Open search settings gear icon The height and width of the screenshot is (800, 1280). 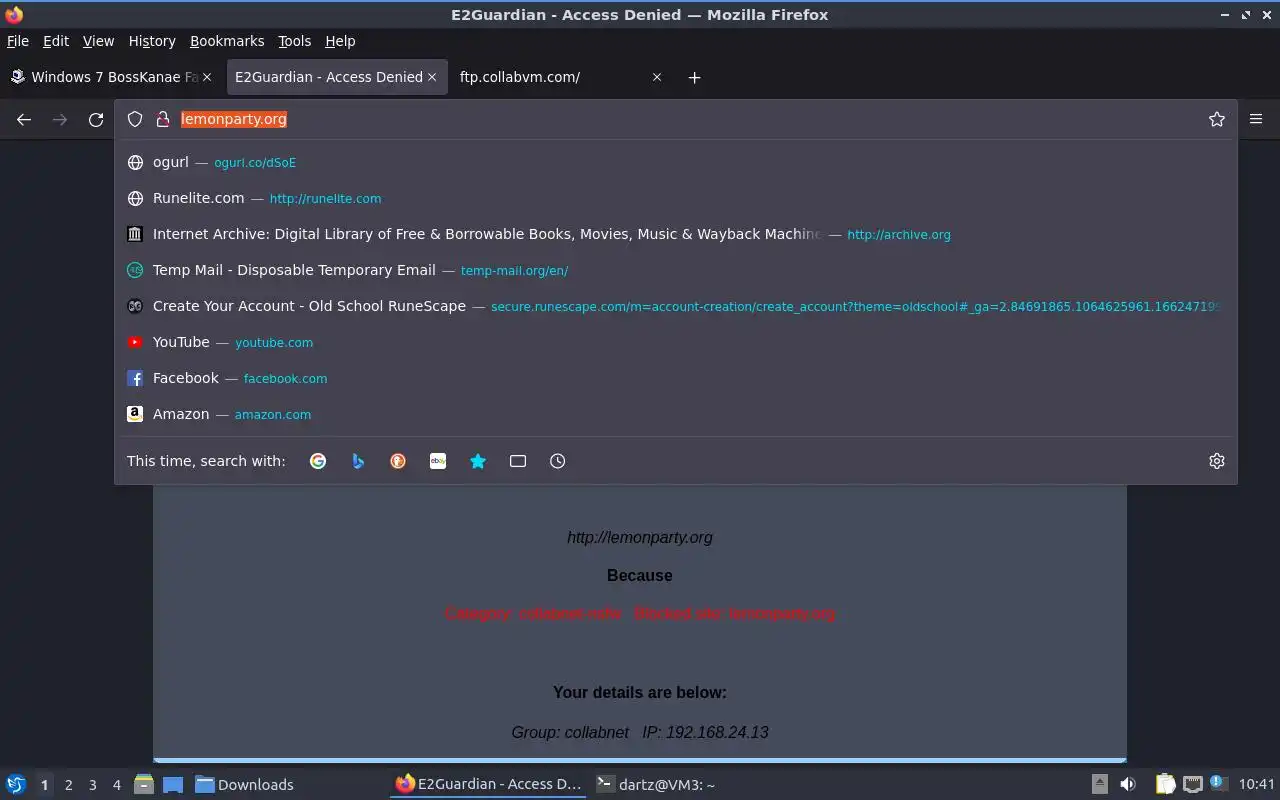[x=1217, y=461]
